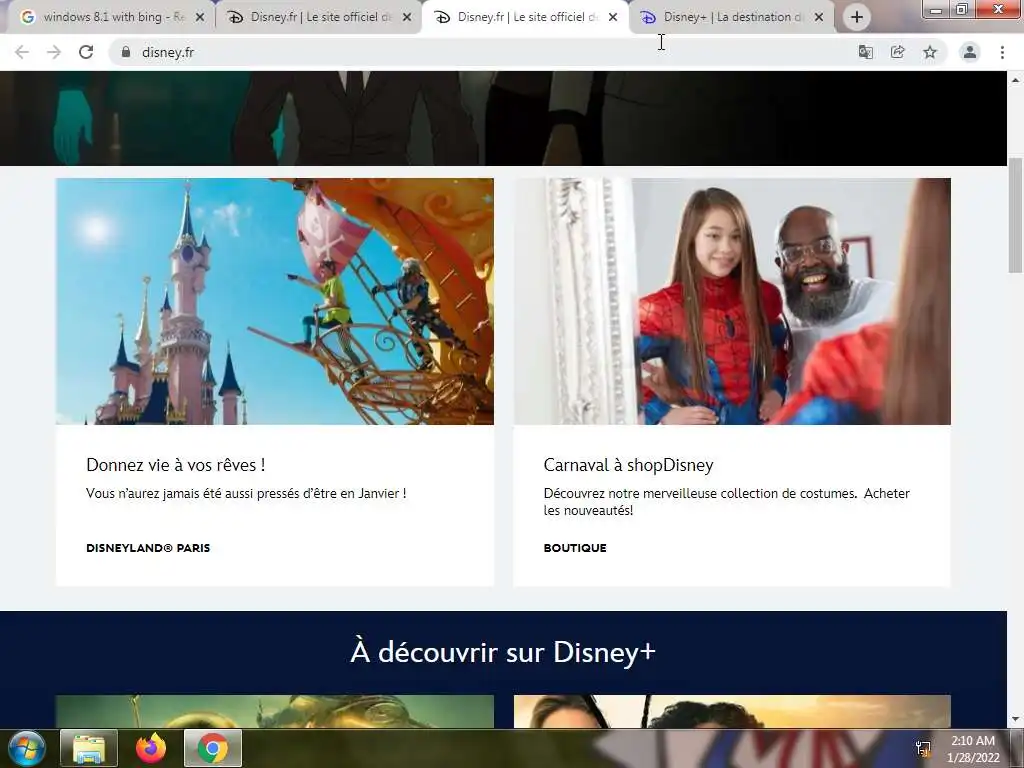Launch Firefox from taskbar
This screenshot has height=768, width=1024.
click(151, 748)
